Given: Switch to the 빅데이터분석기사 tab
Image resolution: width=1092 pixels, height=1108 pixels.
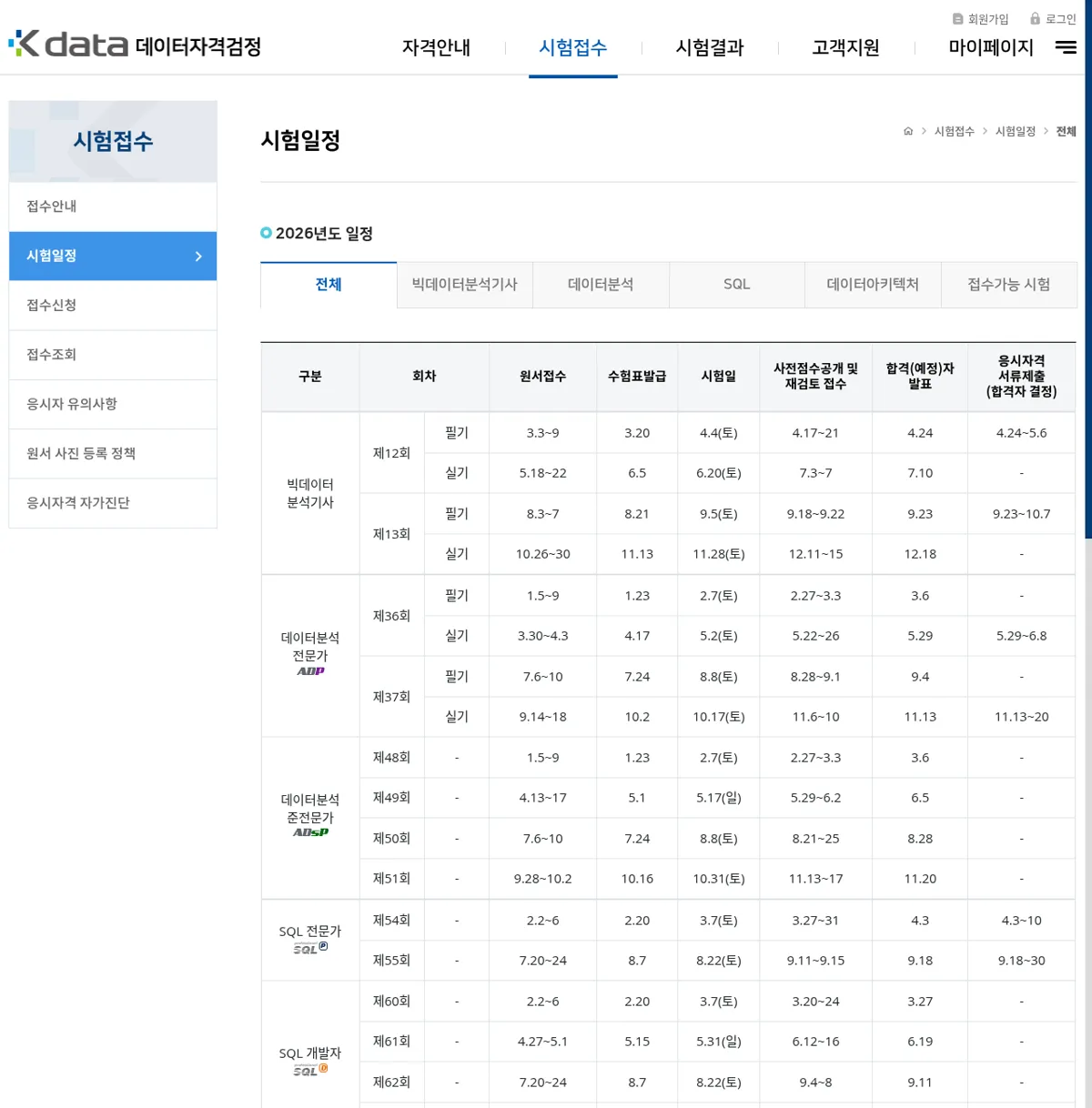Looking at the screenshot, I should 464,285.
